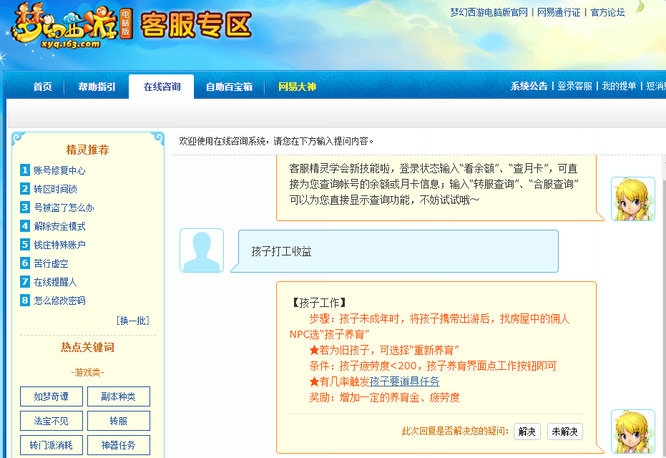
Task: Open the 苦行虚空 recommendation
Action: [51, 263]
